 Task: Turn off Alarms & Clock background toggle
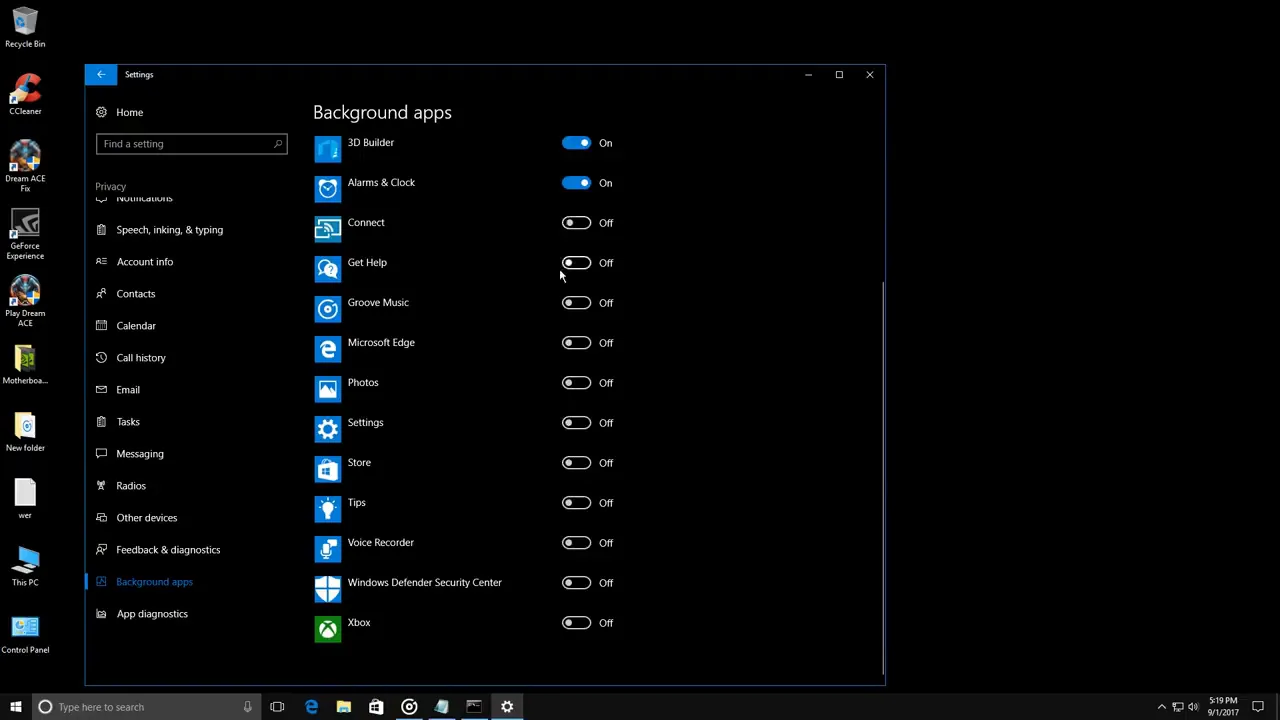tap(576, 183)
